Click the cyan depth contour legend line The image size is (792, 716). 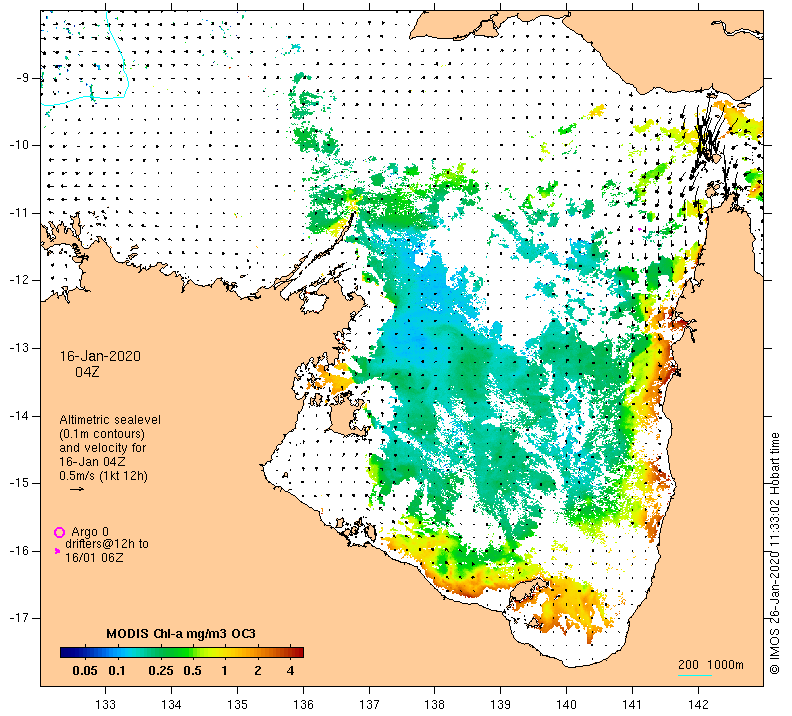(695, 675)
